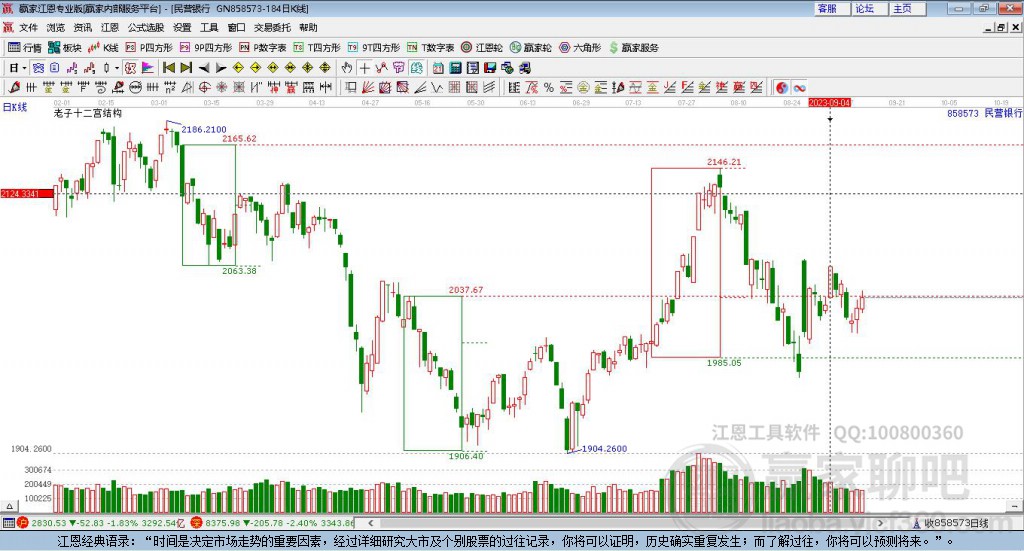
Task: Click the red target circle icon
Action: pyautogui.click(x=204, y=87)
